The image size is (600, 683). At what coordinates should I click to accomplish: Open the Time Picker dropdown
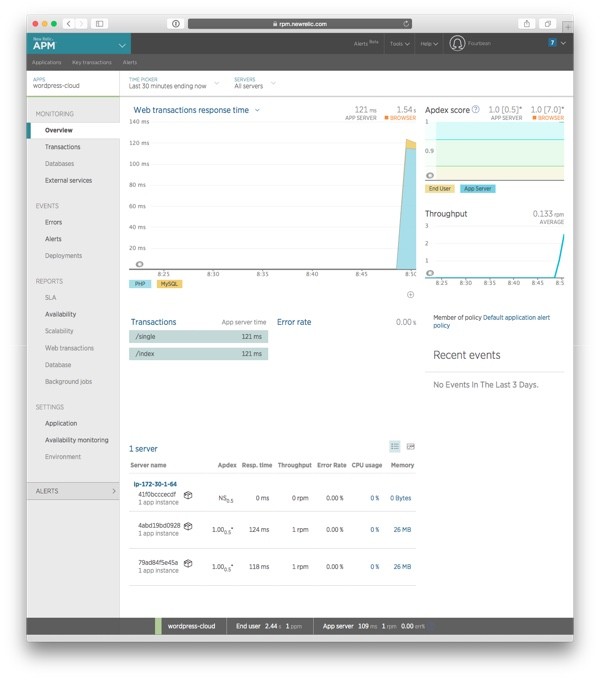point(173,83)
